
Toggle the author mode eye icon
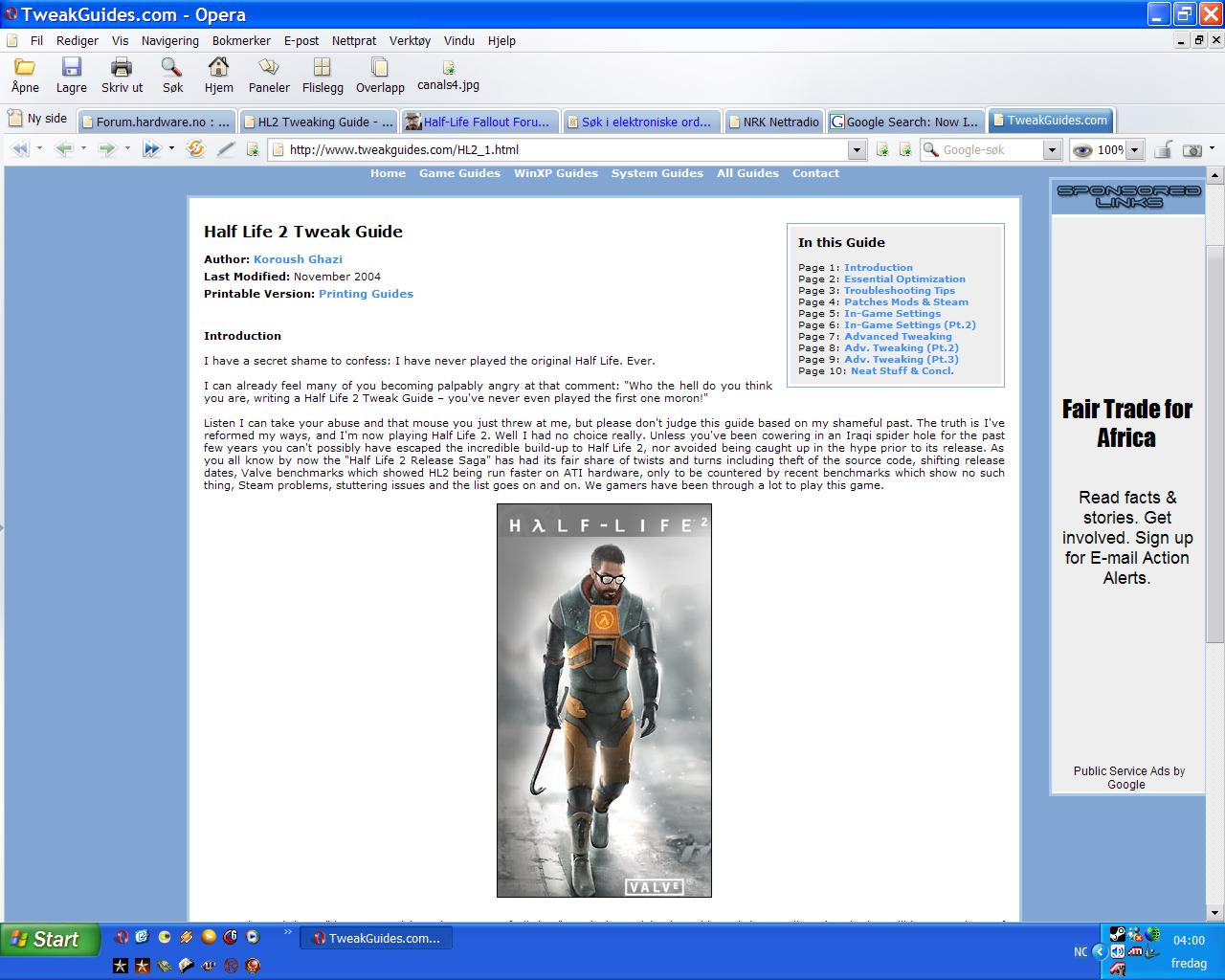(1082, 149)
